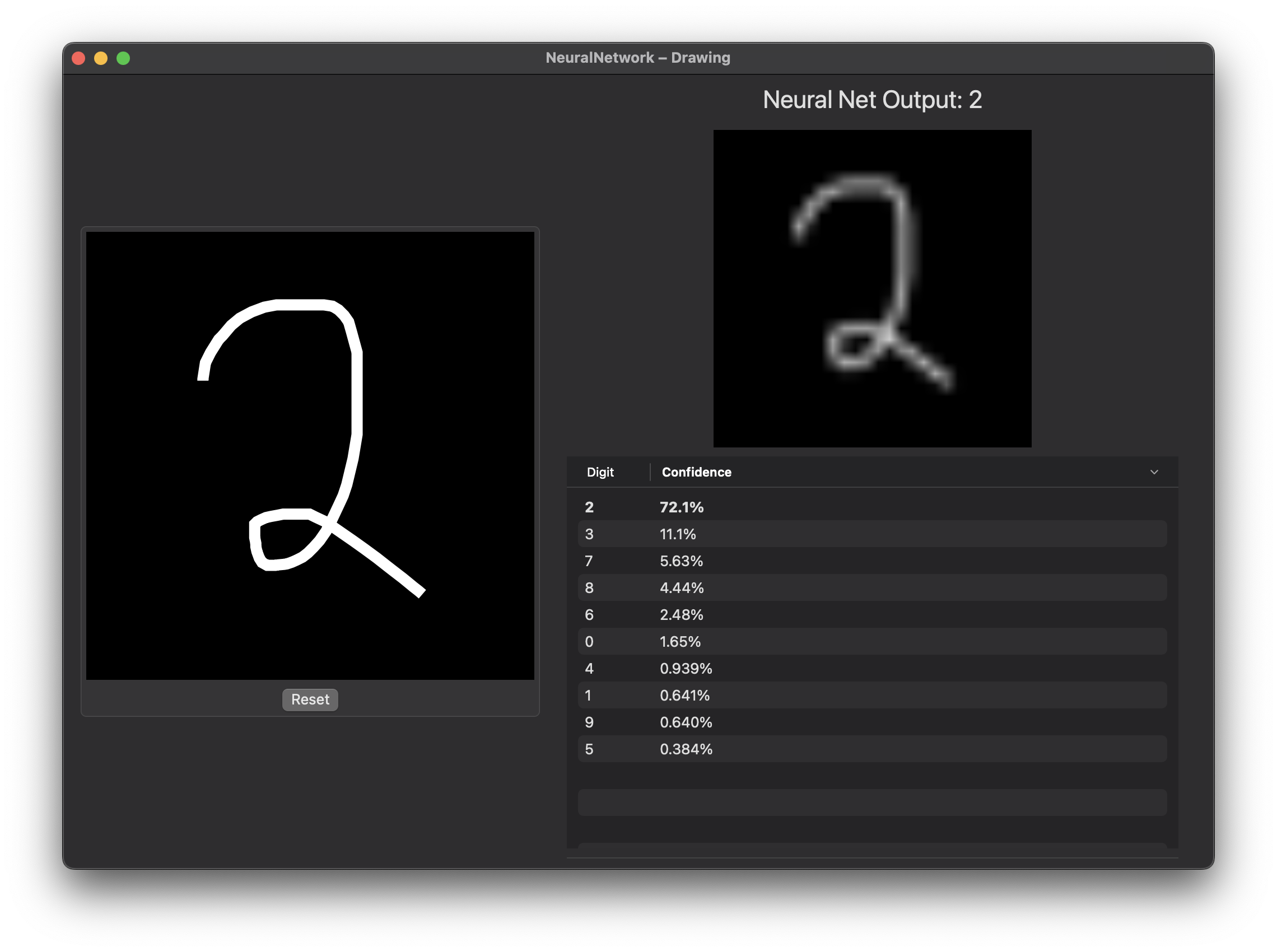
Task: Click the last row with 0.384%
Action: click(872, 749)
